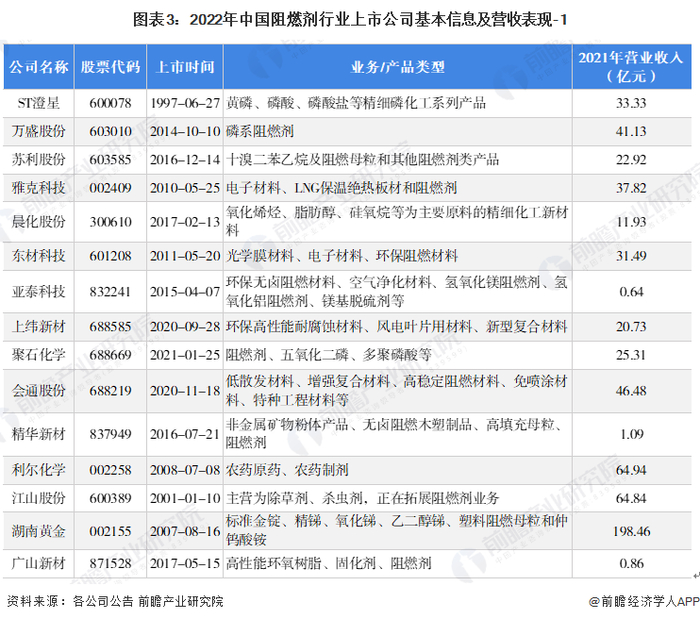Select revenue value 31.49
700x621 pixels.
(x=631, y=256)
